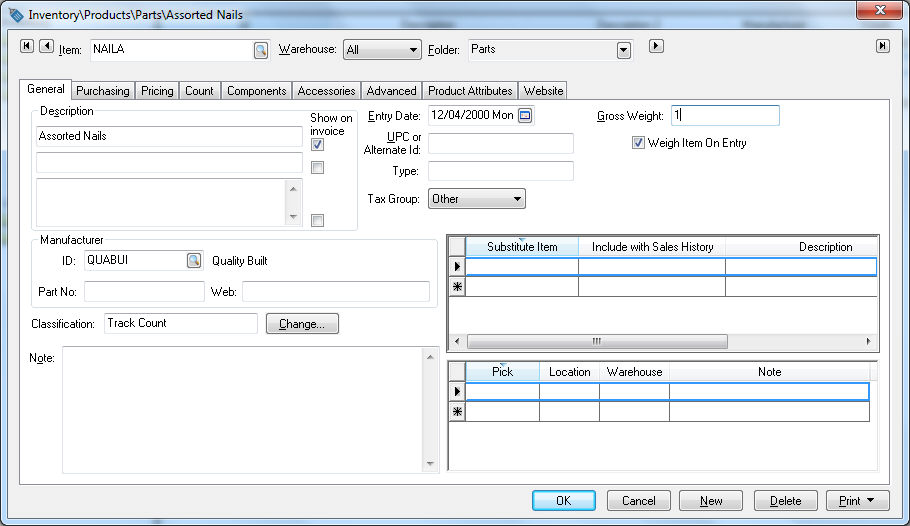The image size is (910, 526).
Task: Click the inventory tag icon in title bar
Action: 15,15
